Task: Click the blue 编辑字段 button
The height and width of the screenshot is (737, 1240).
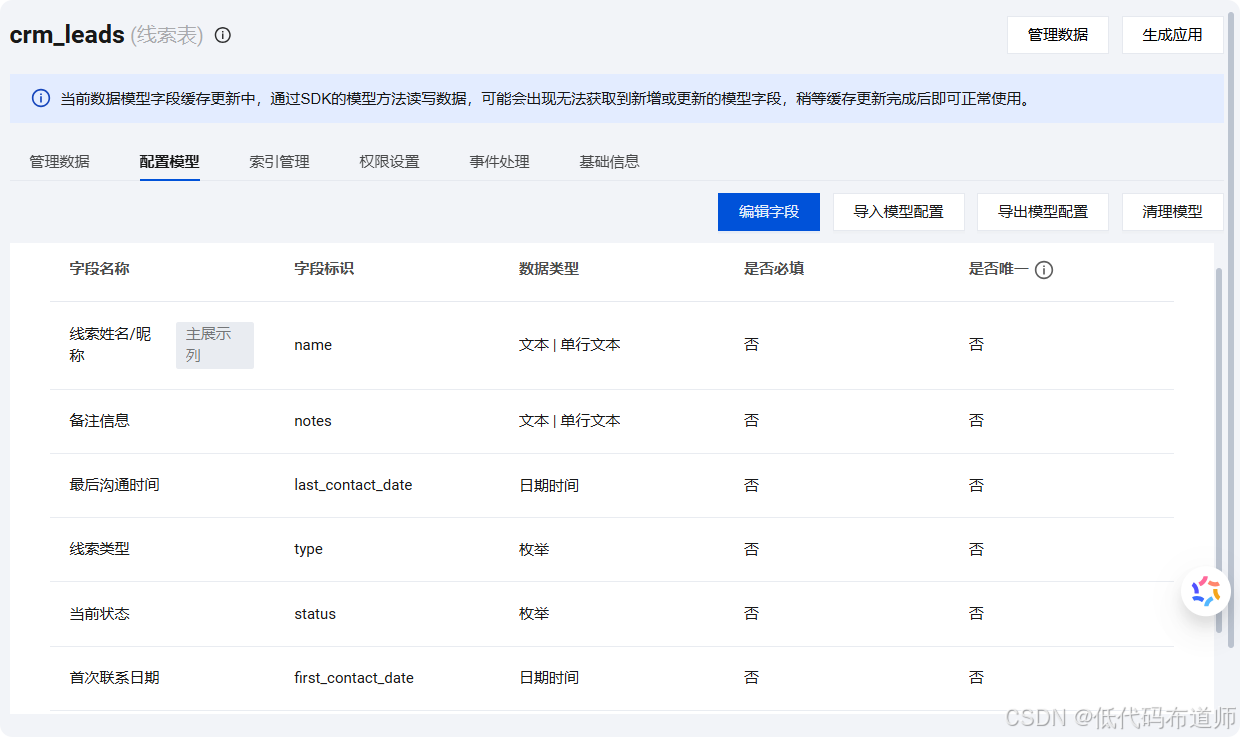Action: click(769, 212)
